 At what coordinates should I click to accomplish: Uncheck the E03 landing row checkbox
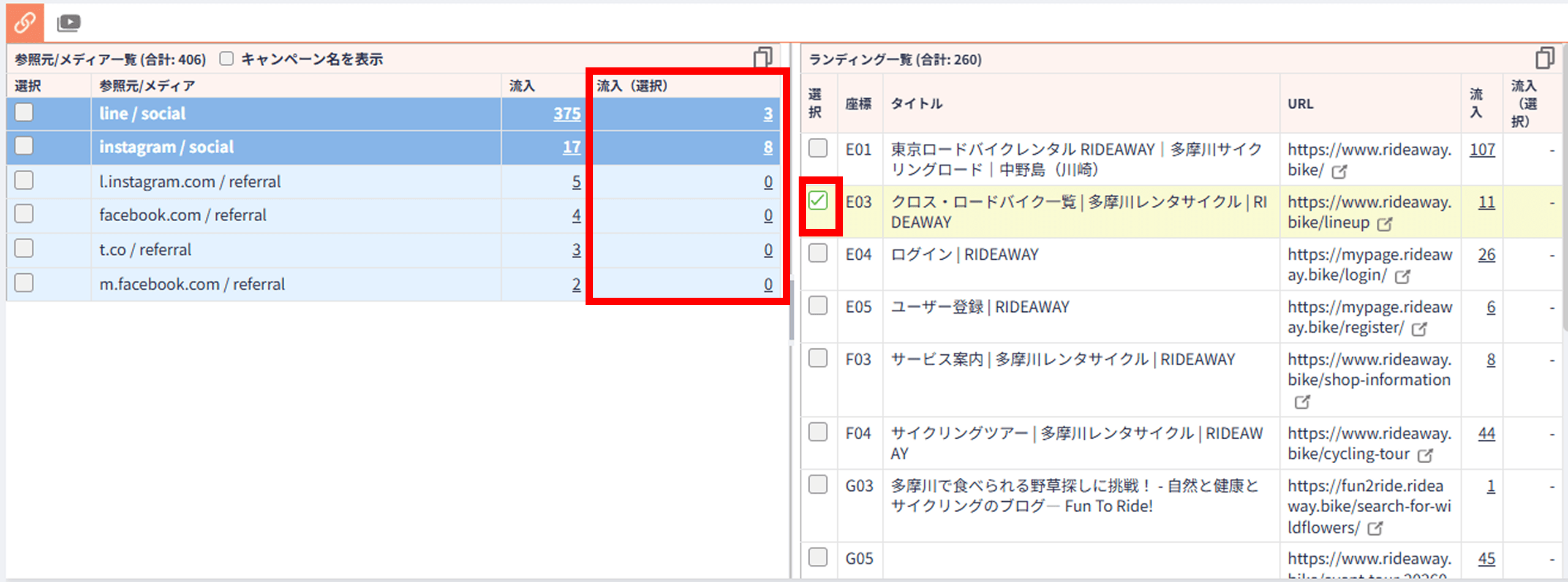coord(818,201)
